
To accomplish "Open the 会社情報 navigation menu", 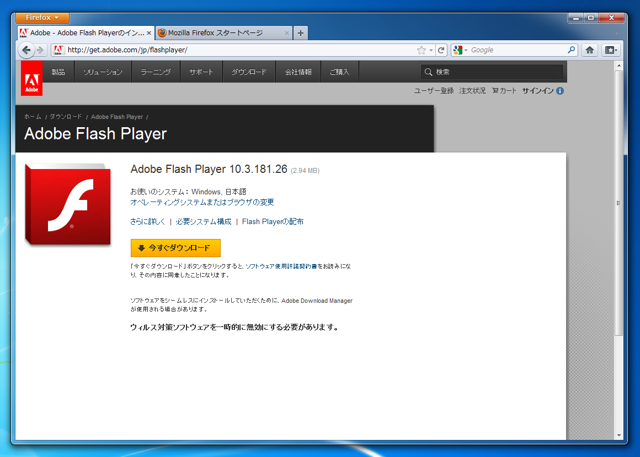I will (298, 72).
